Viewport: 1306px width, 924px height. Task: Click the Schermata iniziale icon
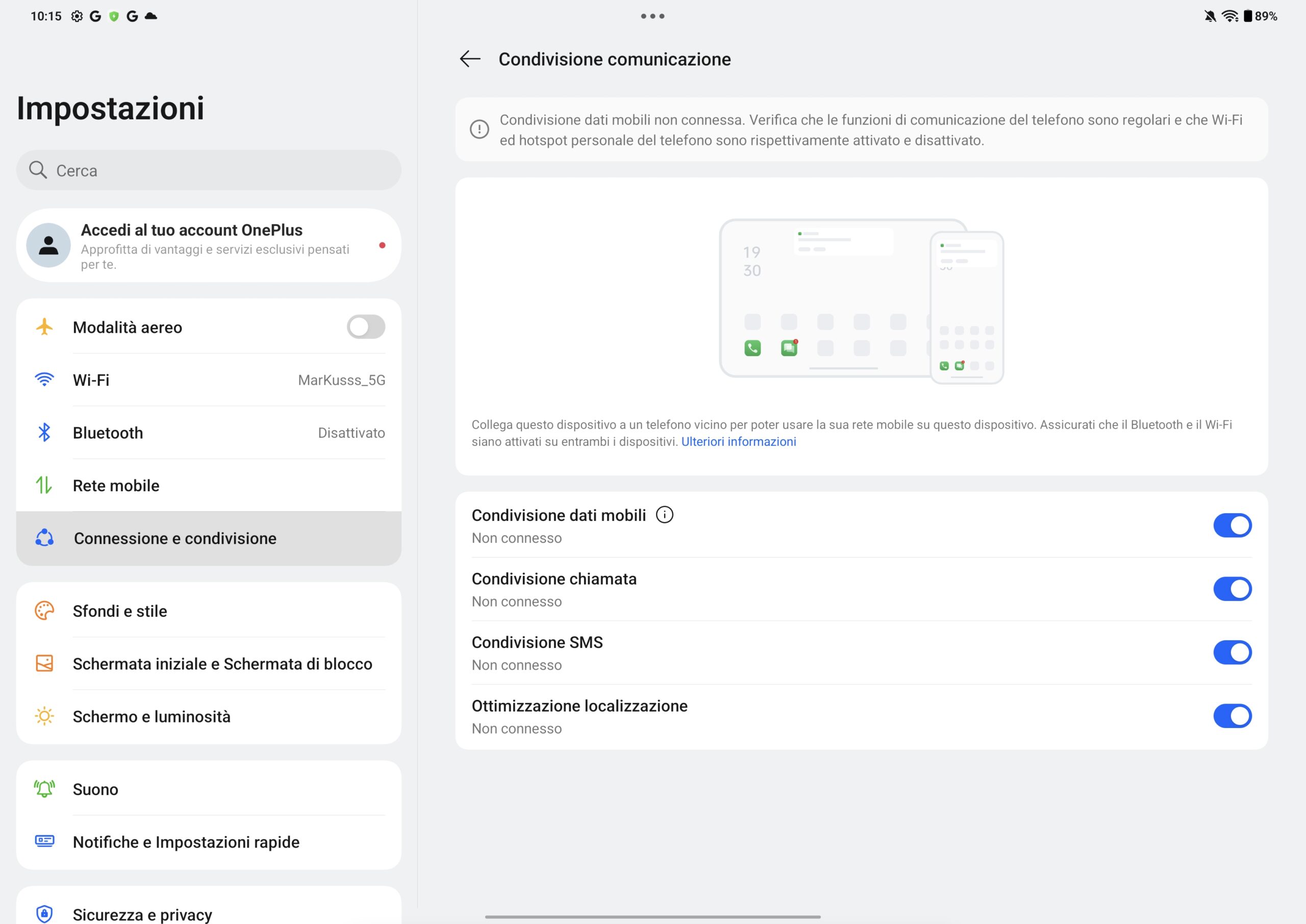44,663
